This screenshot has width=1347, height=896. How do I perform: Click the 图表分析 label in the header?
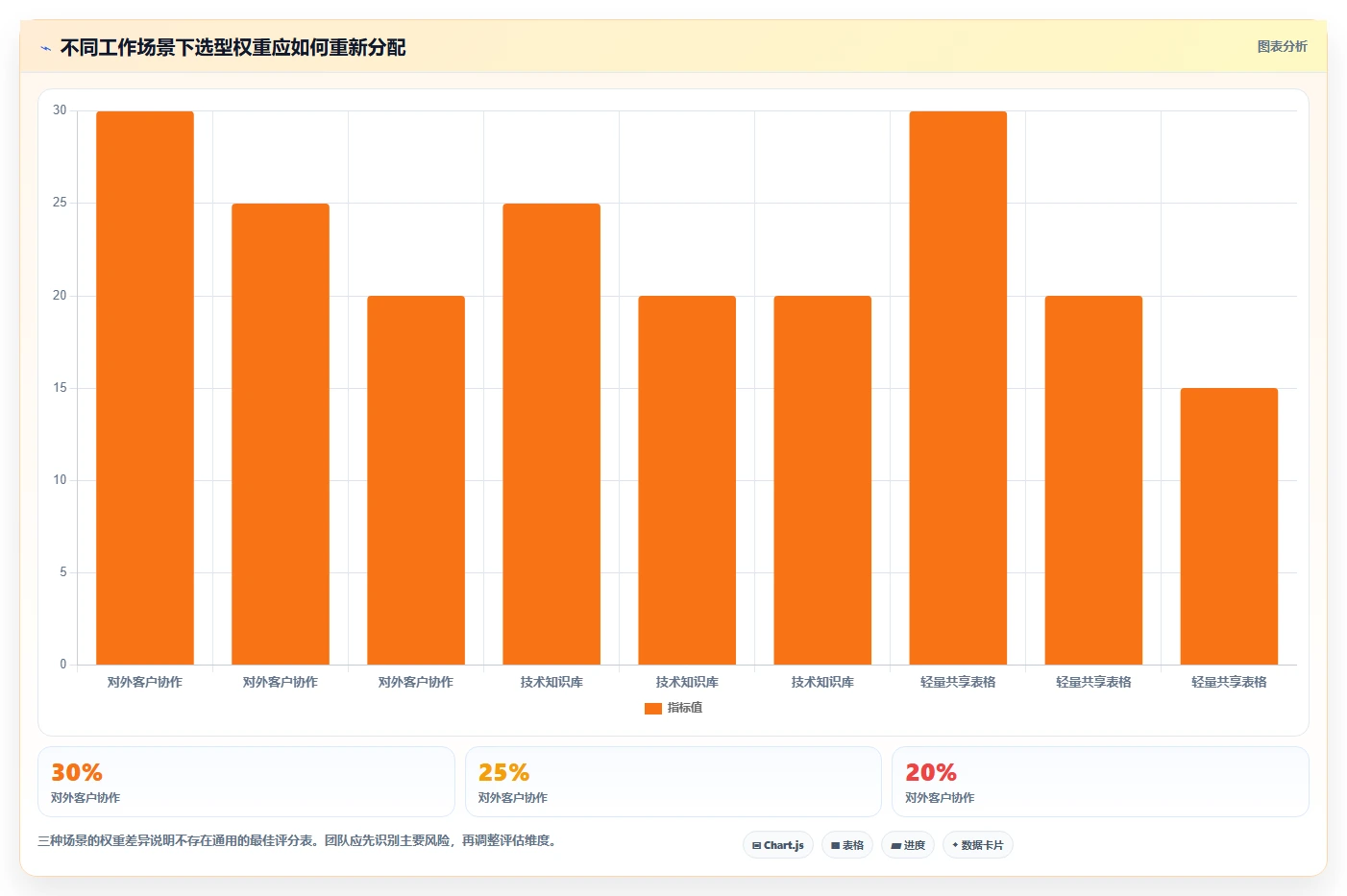pyautogui.click(x=1282, y=46)
